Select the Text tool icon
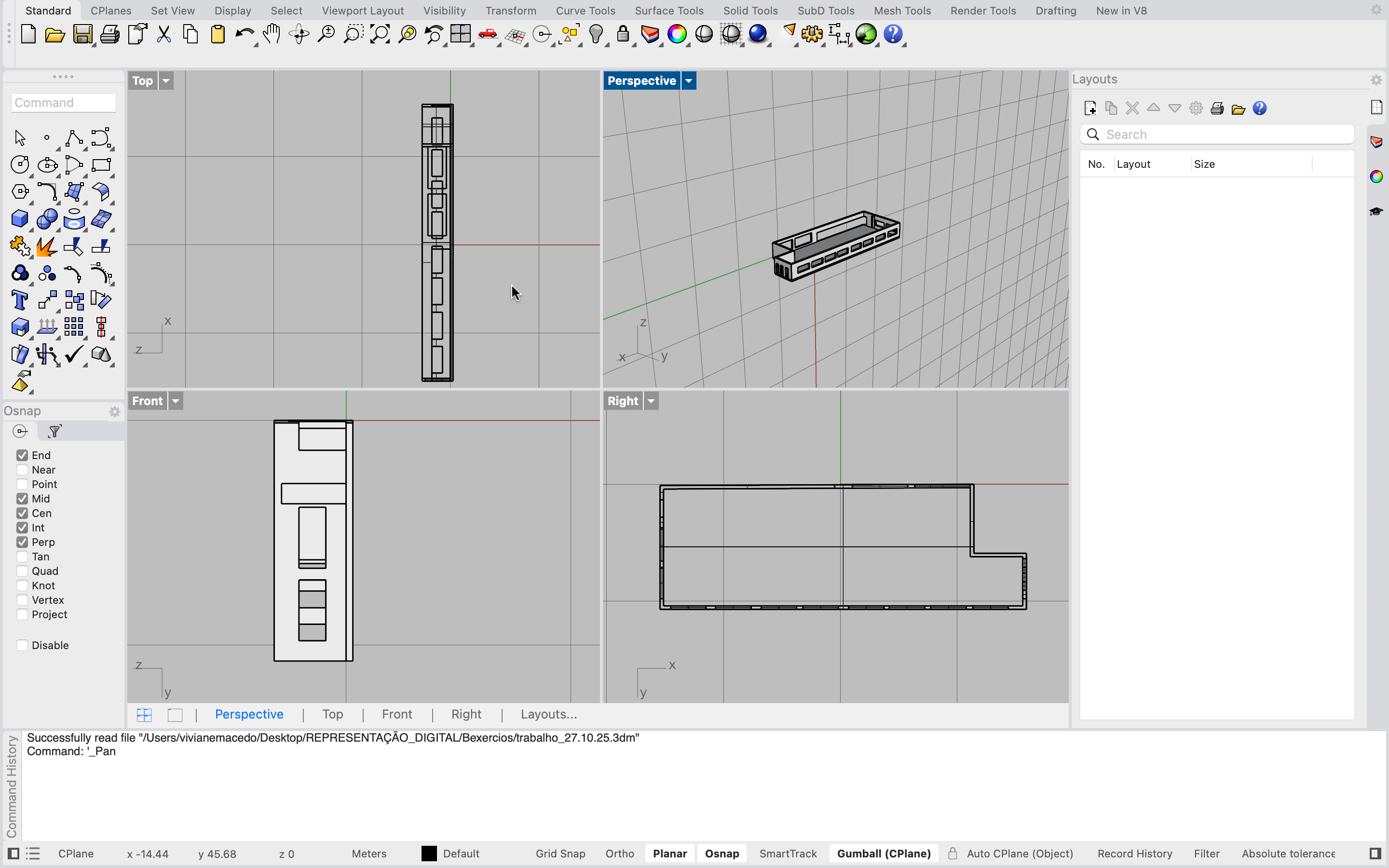 (19, 299)
